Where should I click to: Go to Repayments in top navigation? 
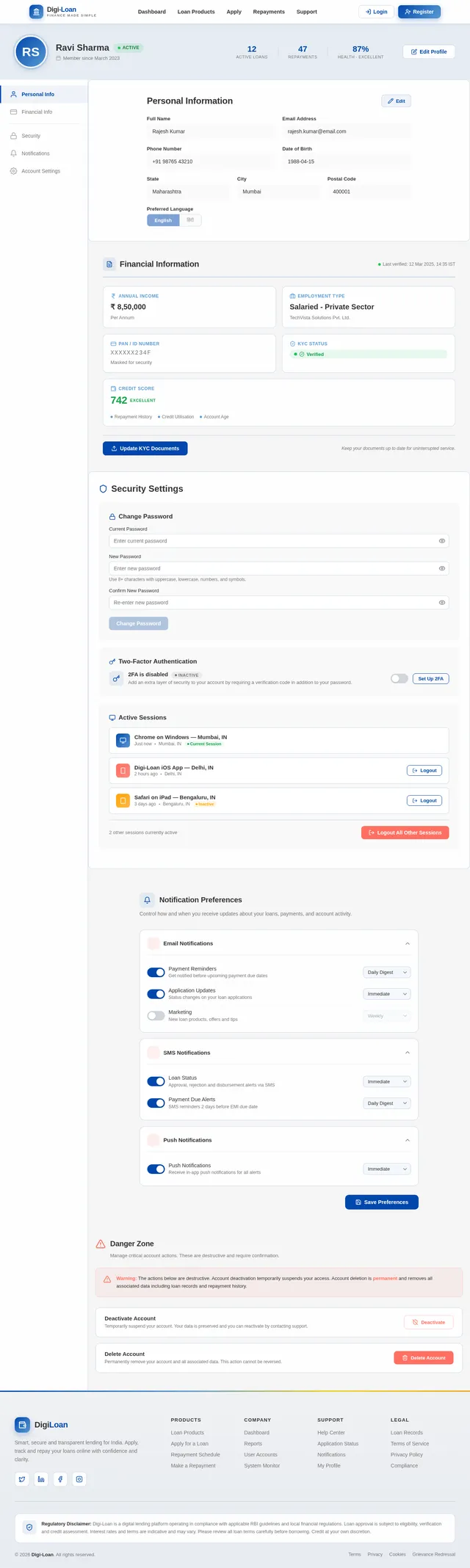point(269,12)
